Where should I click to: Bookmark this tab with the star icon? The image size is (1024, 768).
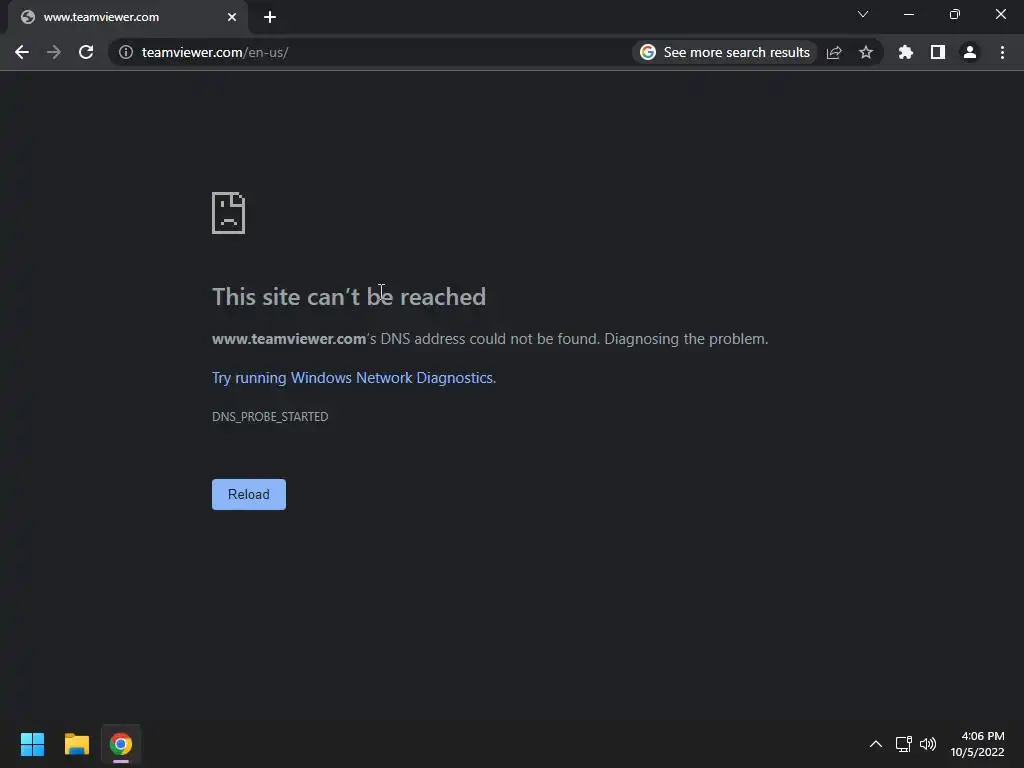[866, 52]
